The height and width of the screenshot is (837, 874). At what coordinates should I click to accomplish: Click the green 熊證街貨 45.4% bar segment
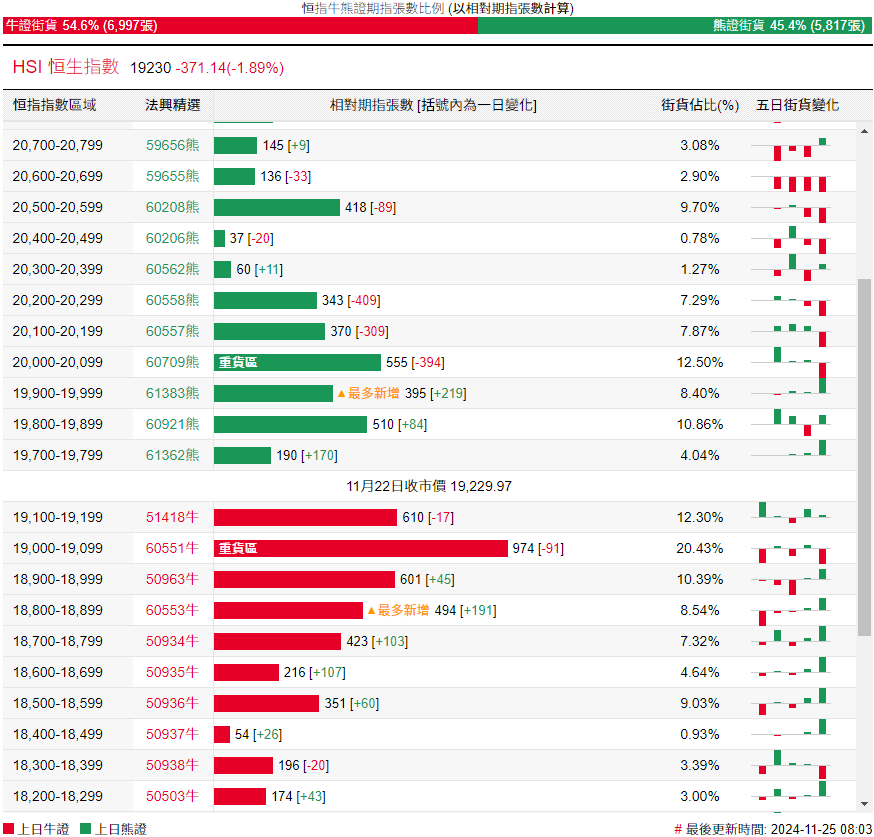pos(675,26)
